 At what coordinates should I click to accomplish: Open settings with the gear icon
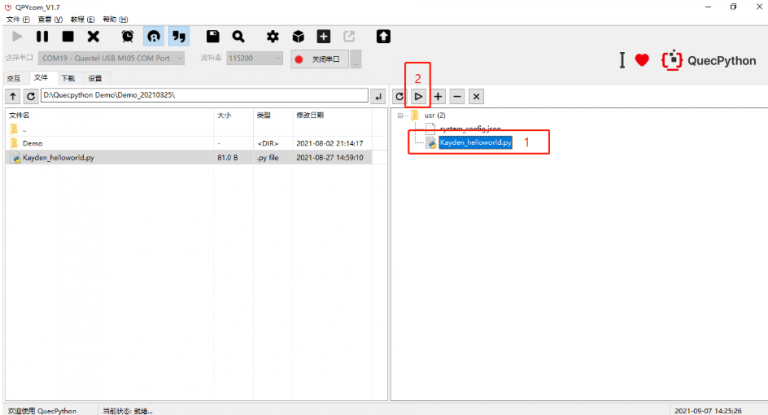273,37
